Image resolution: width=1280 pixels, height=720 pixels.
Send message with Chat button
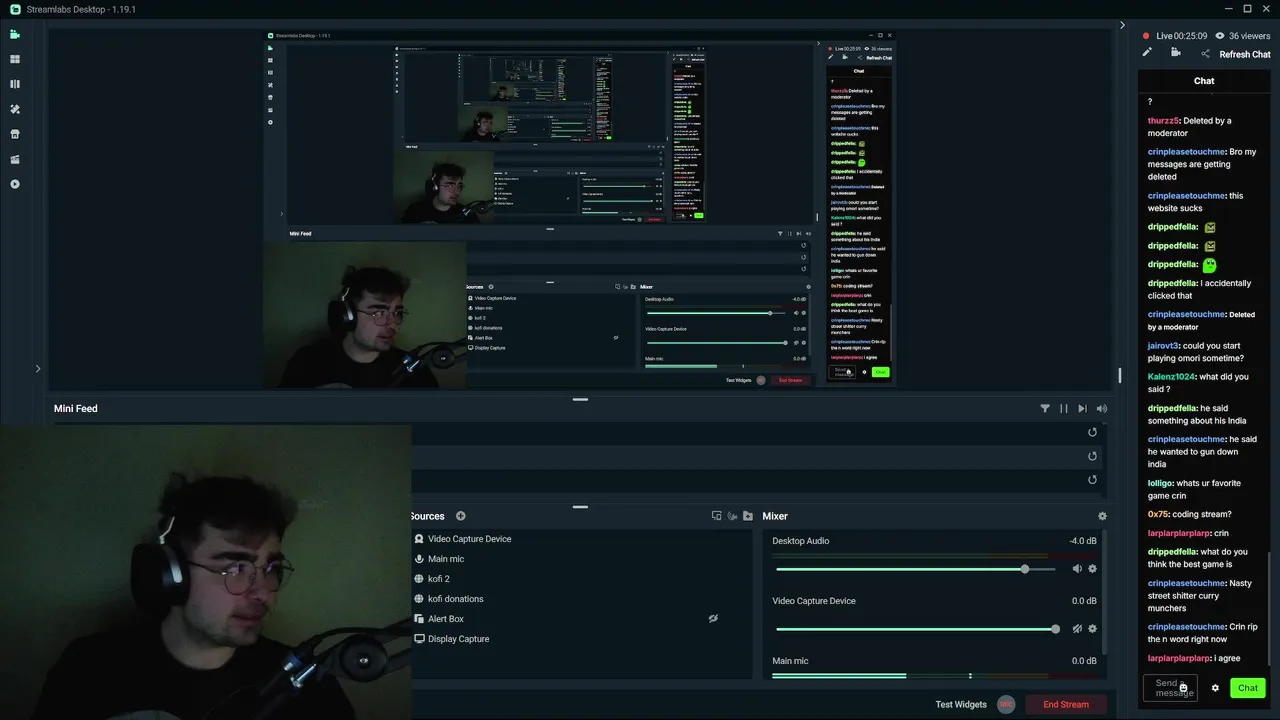(1248, 688)
